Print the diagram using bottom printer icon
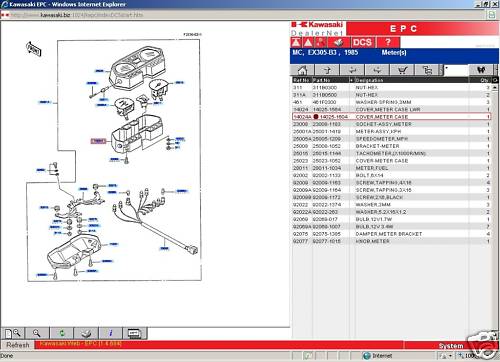 pyautogui.click(x=86, y=333)
